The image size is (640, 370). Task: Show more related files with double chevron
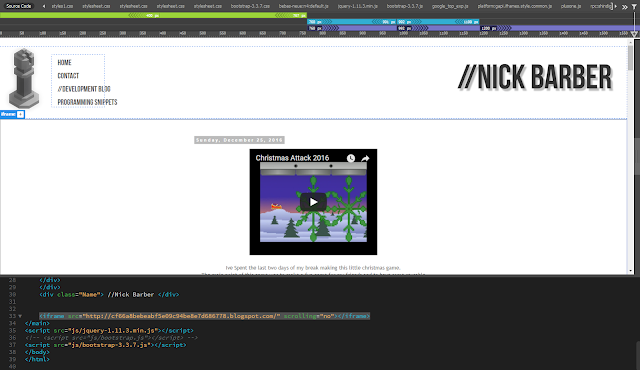[x=625, y=7]
